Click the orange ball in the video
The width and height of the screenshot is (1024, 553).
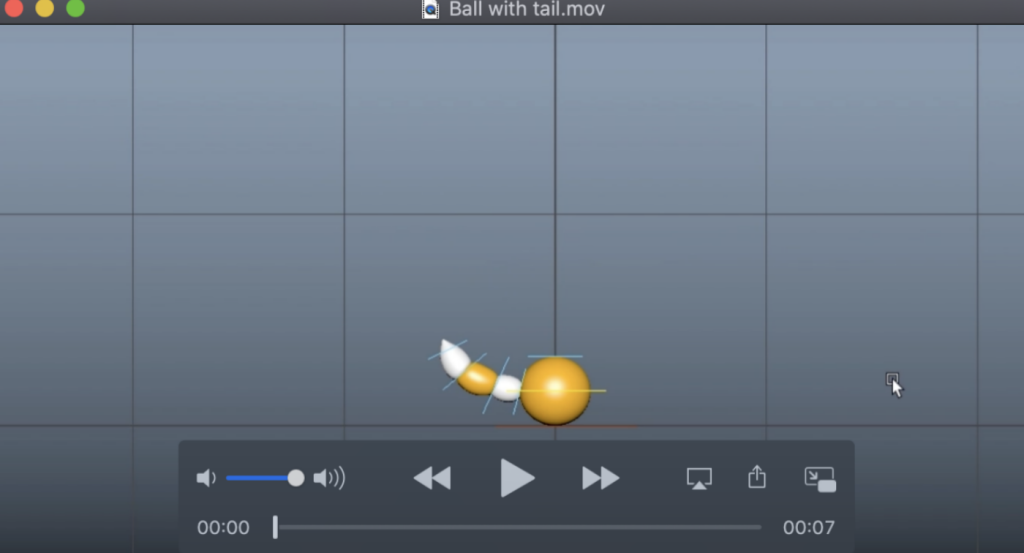coord(555,390)
